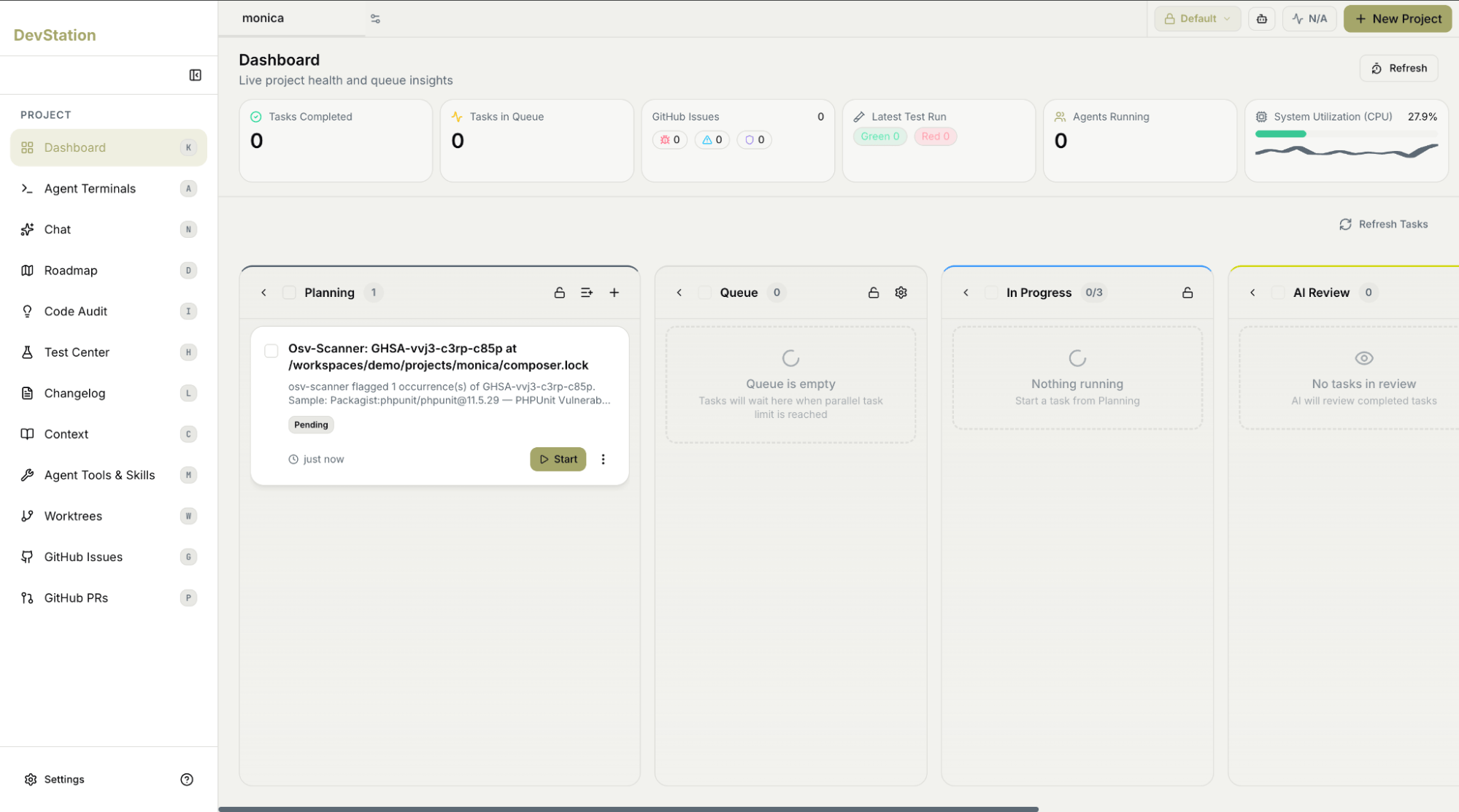This screenshot has height=812, width=1459.
Task: Click the warning issues count chip
Action: coord(712,139)
